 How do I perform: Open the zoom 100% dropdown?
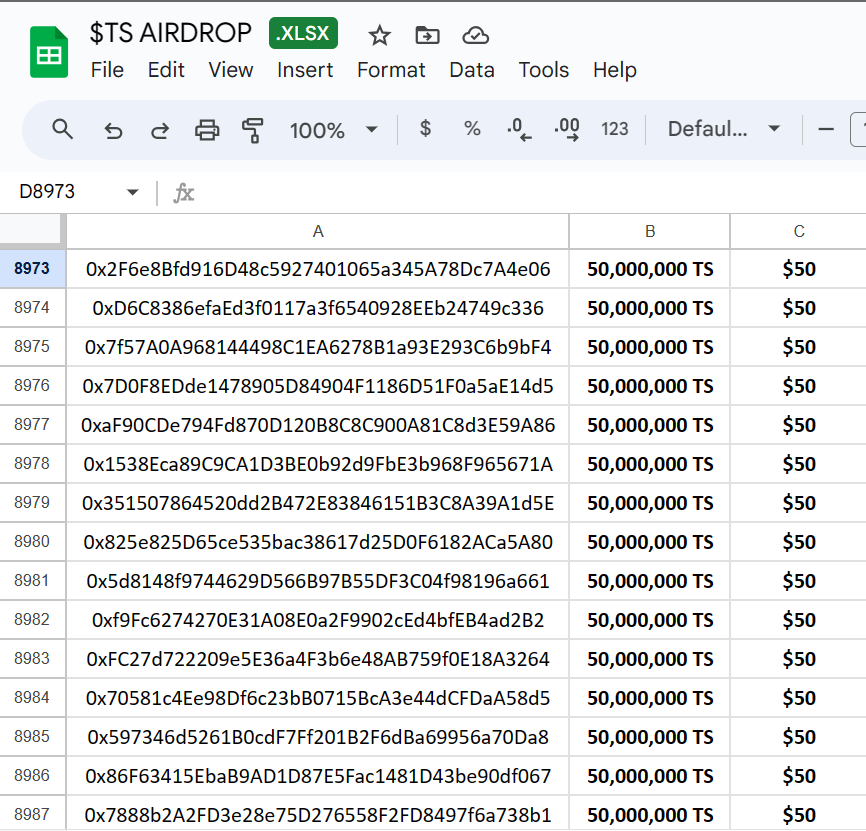point(334,130)
